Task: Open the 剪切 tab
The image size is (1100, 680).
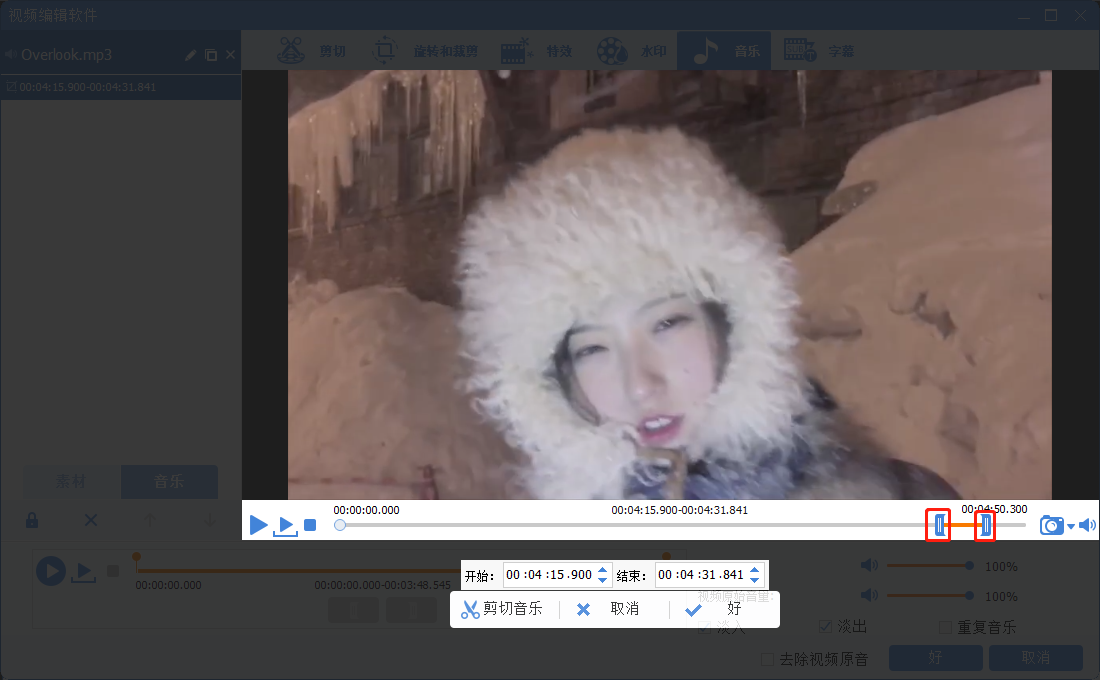Action: tap(311, 51)
